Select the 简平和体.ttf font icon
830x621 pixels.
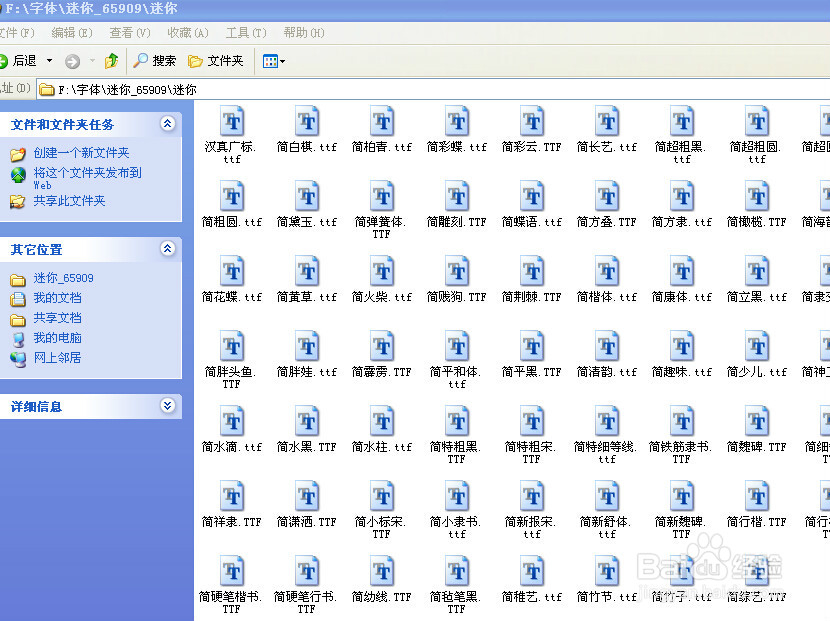[x=457, y=347]
